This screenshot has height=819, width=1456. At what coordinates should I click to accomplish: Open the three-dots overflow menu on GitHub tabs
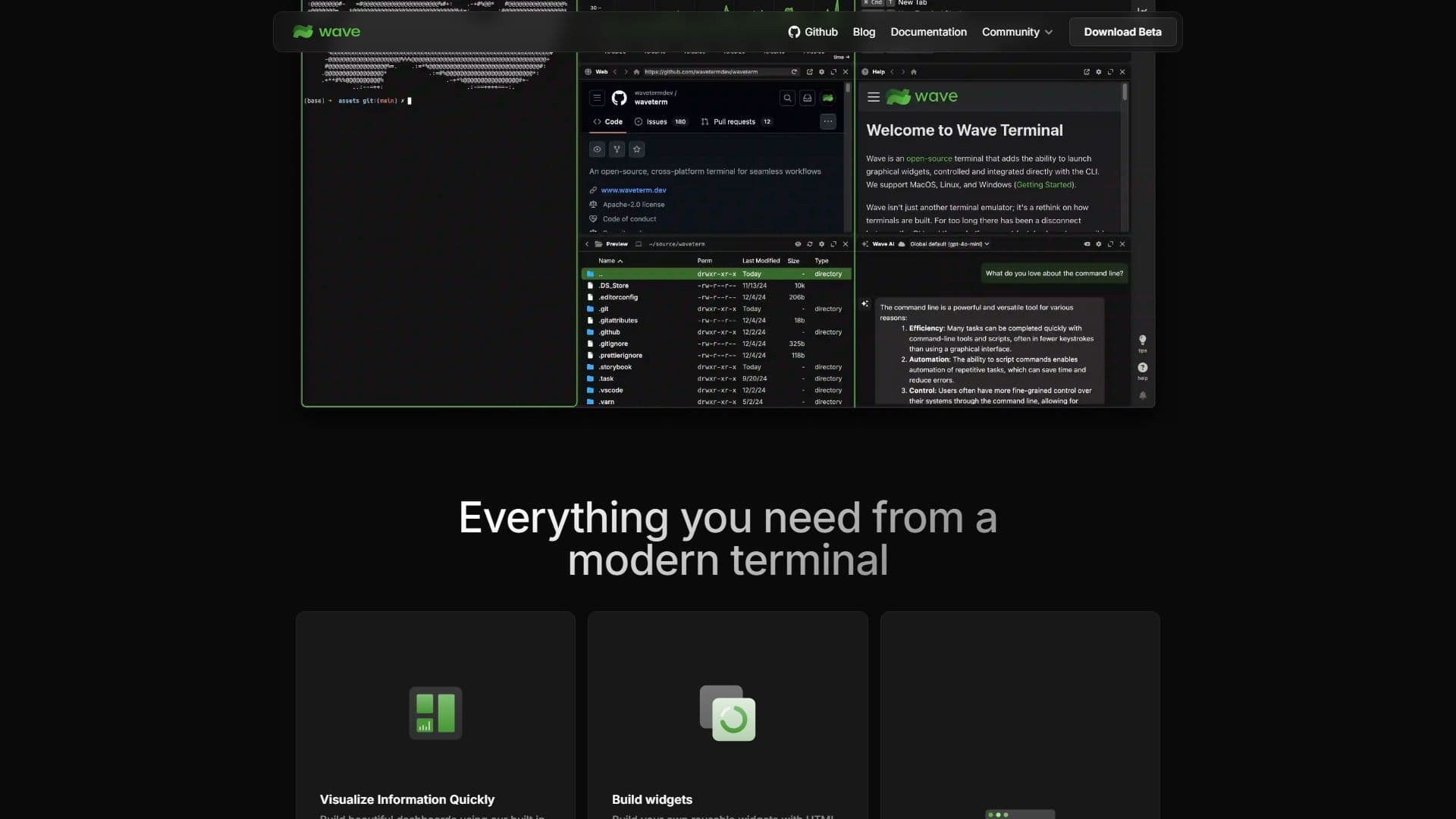(x=828, y=121)
